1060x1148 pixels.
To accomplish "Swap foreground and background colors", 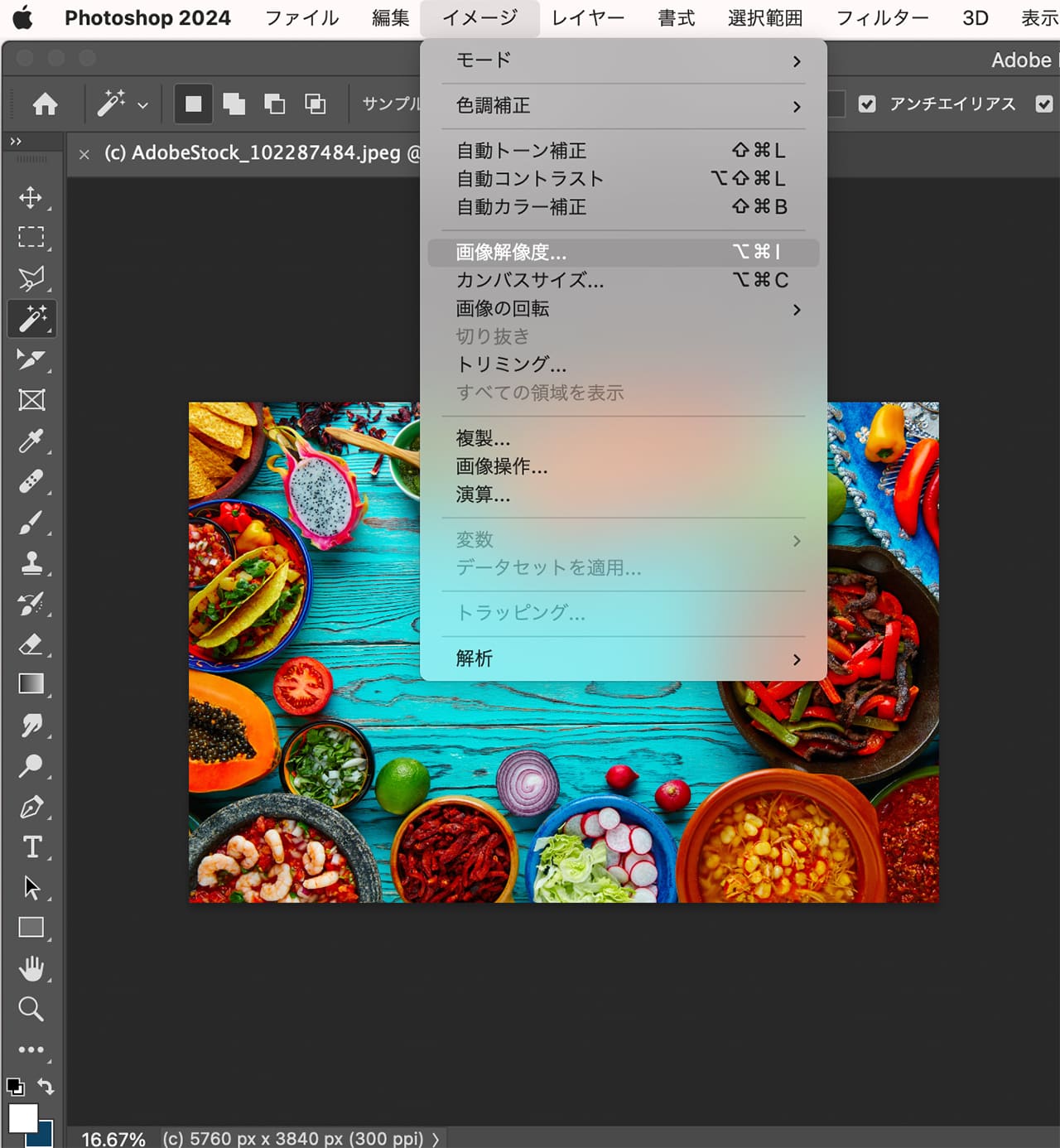I will pyautogui.click(x=46, y=1087).
